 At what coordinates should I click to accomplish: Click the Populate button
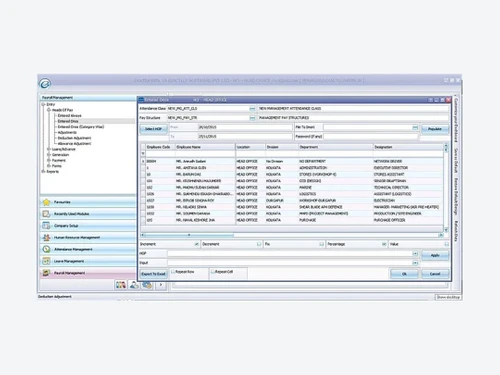tap(435, 129)
